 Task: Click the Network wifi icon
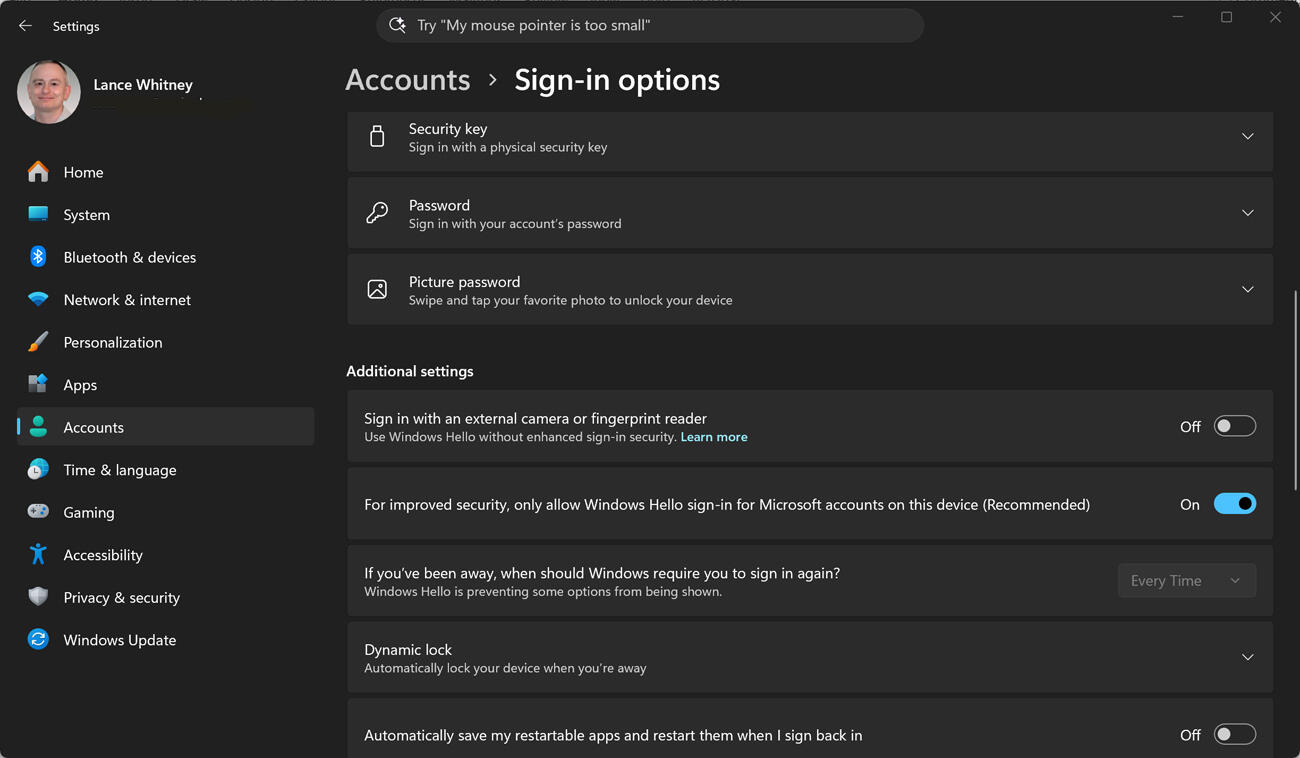click(38, 299)
